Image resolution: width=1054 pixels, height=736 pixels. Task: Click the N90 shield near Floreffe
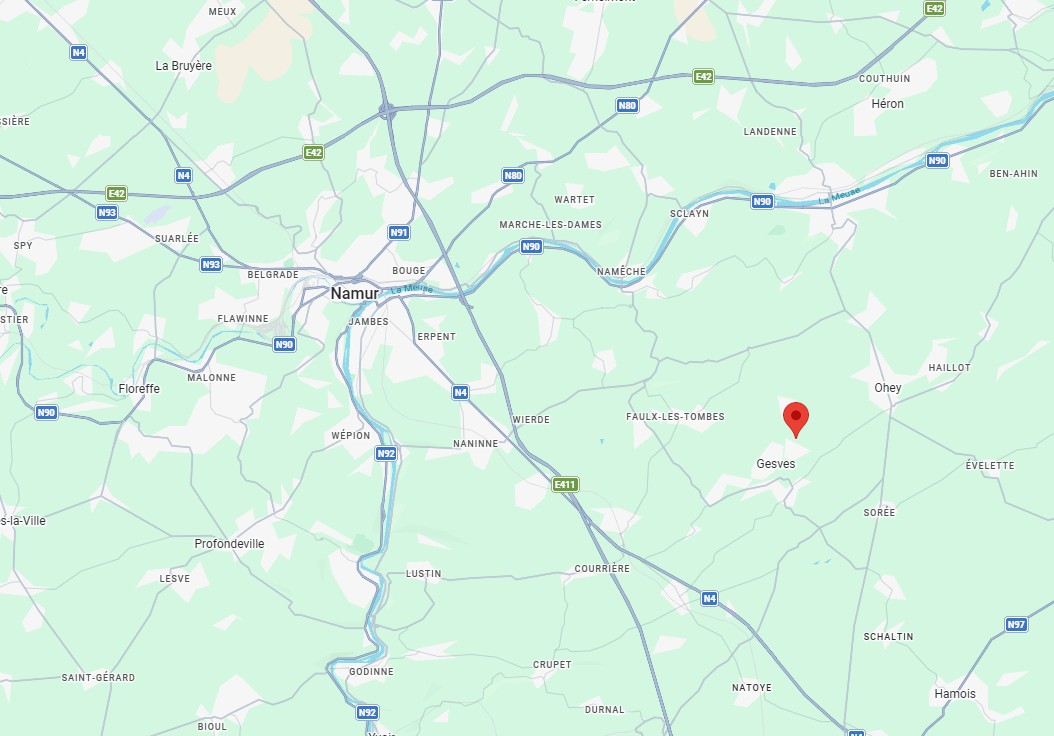tap(46, 412)
